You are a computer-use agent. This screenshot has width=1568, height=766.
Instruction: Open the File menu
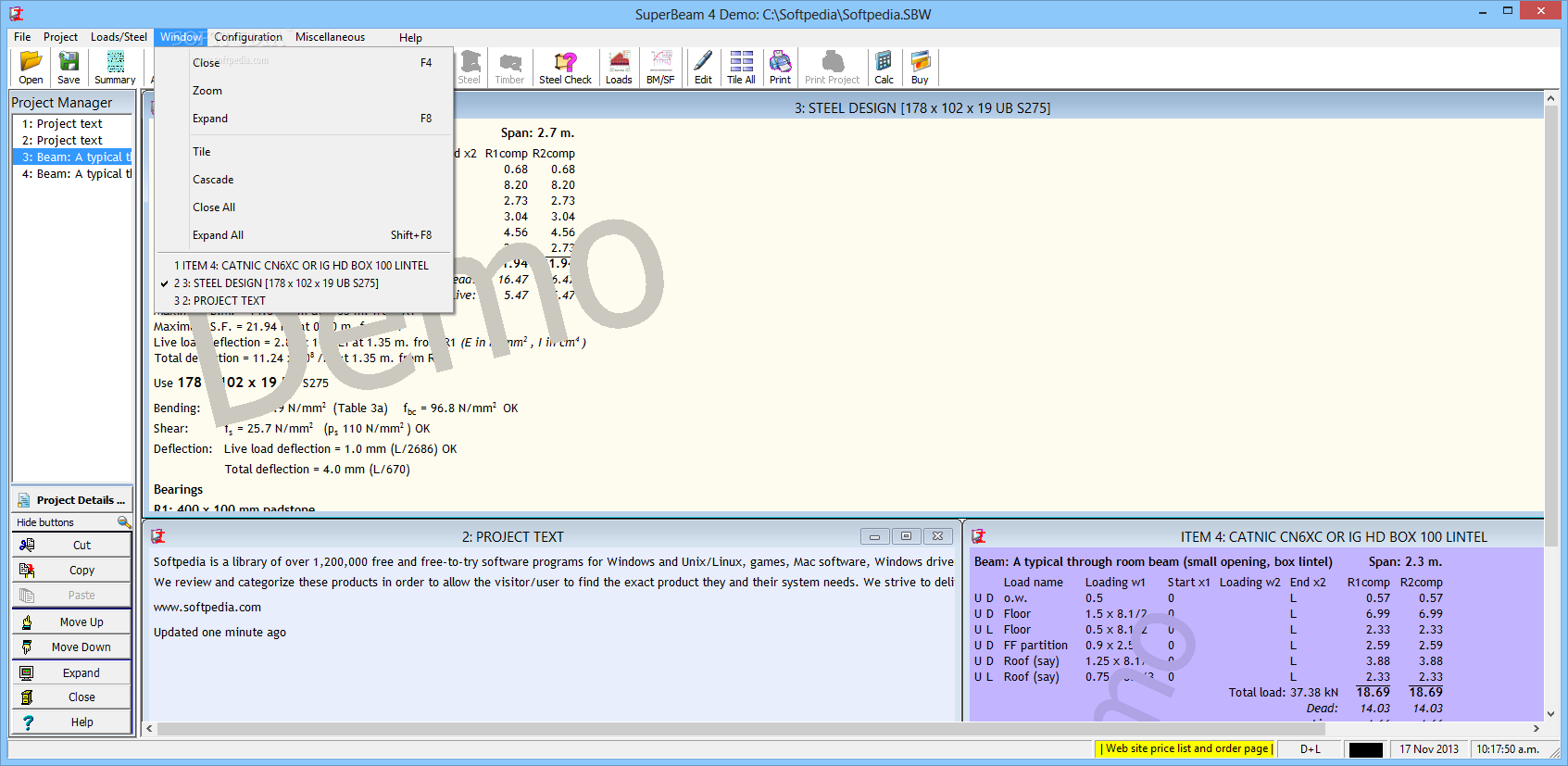[22, 37]
